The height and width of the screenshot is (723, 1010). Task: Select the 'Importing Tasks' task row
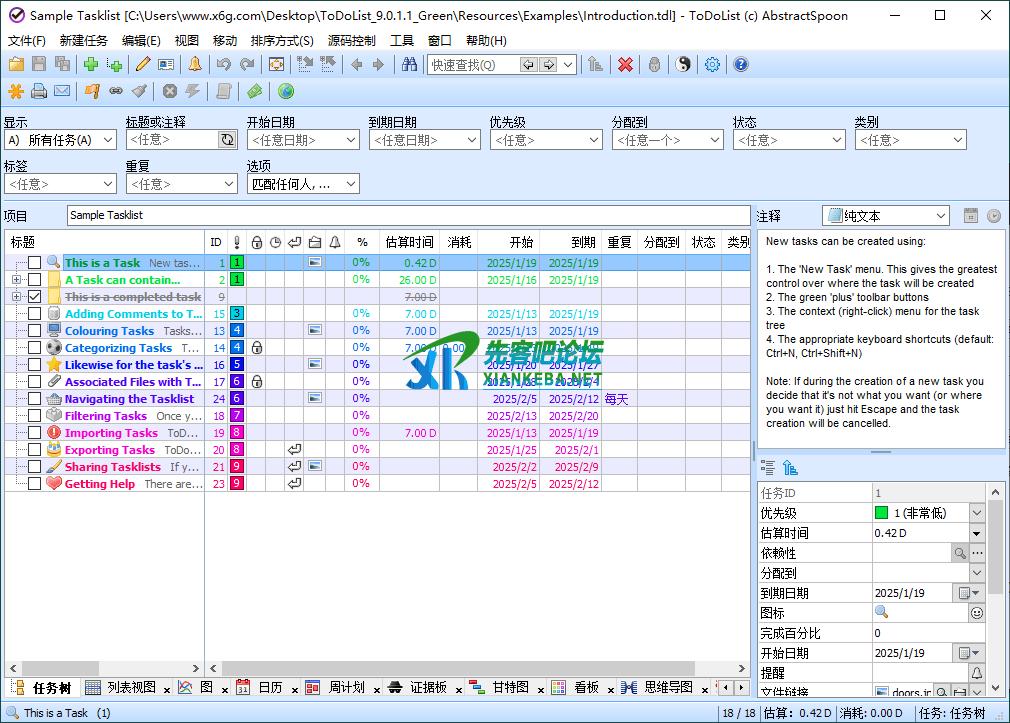pyautogui.click(x=111, y=433)
